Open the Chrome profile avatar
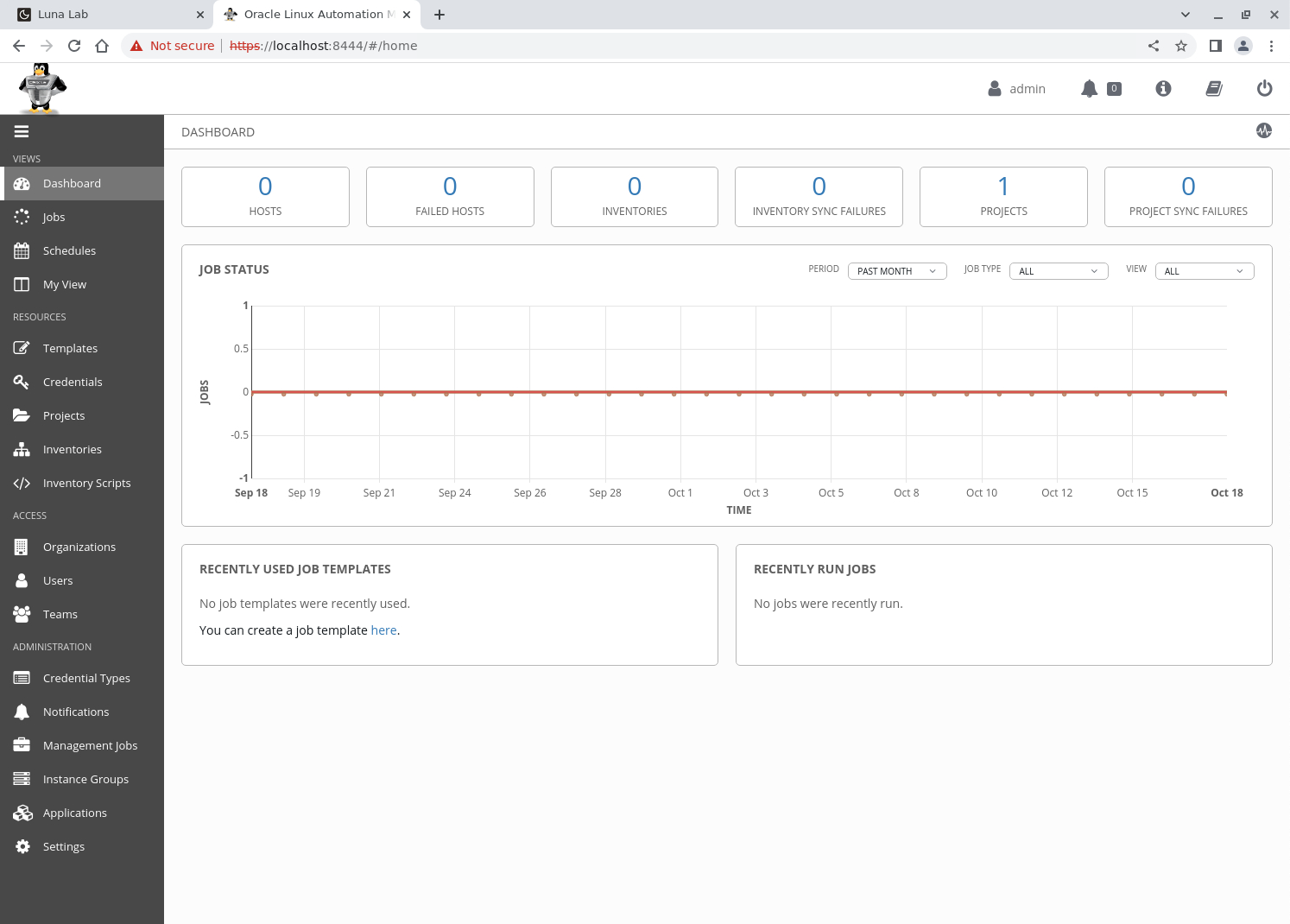Viewport: 1290px width, 924px height. pyautogui.click(x=1243, y=46)
